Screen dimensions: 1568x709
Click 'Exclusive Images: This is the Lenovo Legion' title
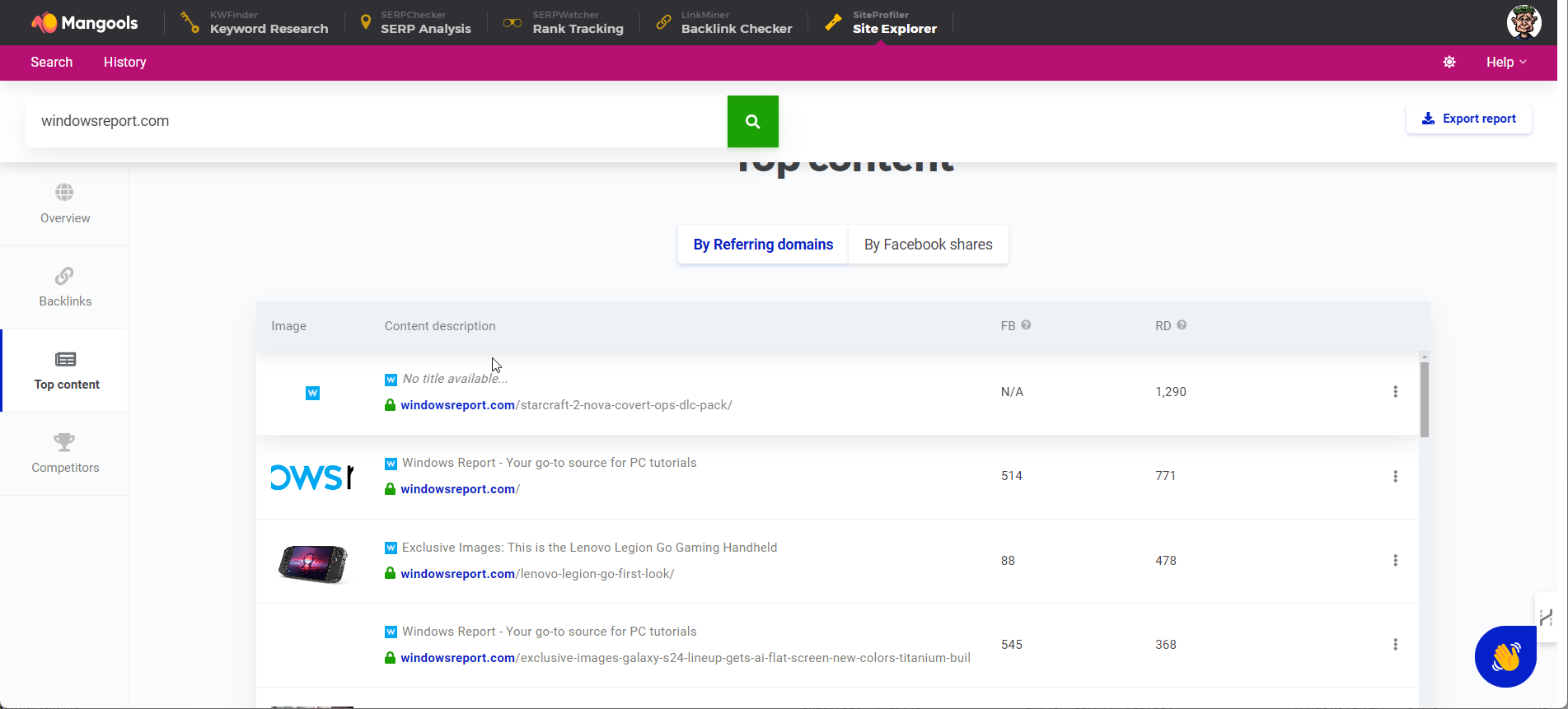coord(590,548)
